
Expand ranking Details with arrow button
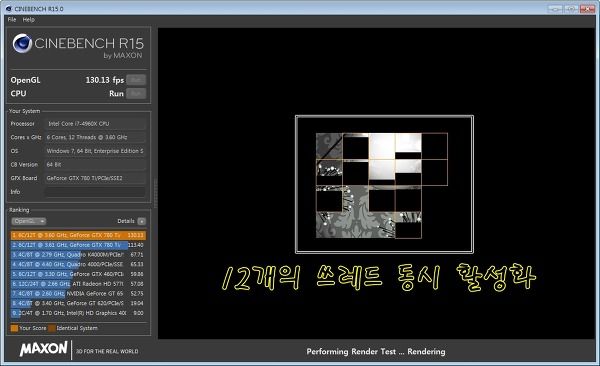(142, 221)
